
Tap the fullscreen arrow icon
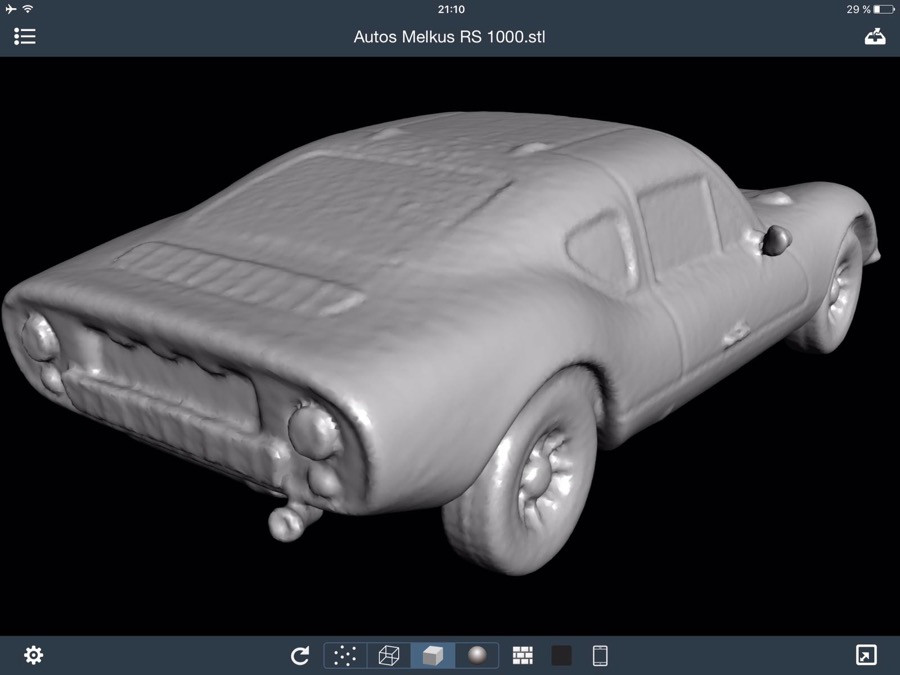(x=866, y=655)
